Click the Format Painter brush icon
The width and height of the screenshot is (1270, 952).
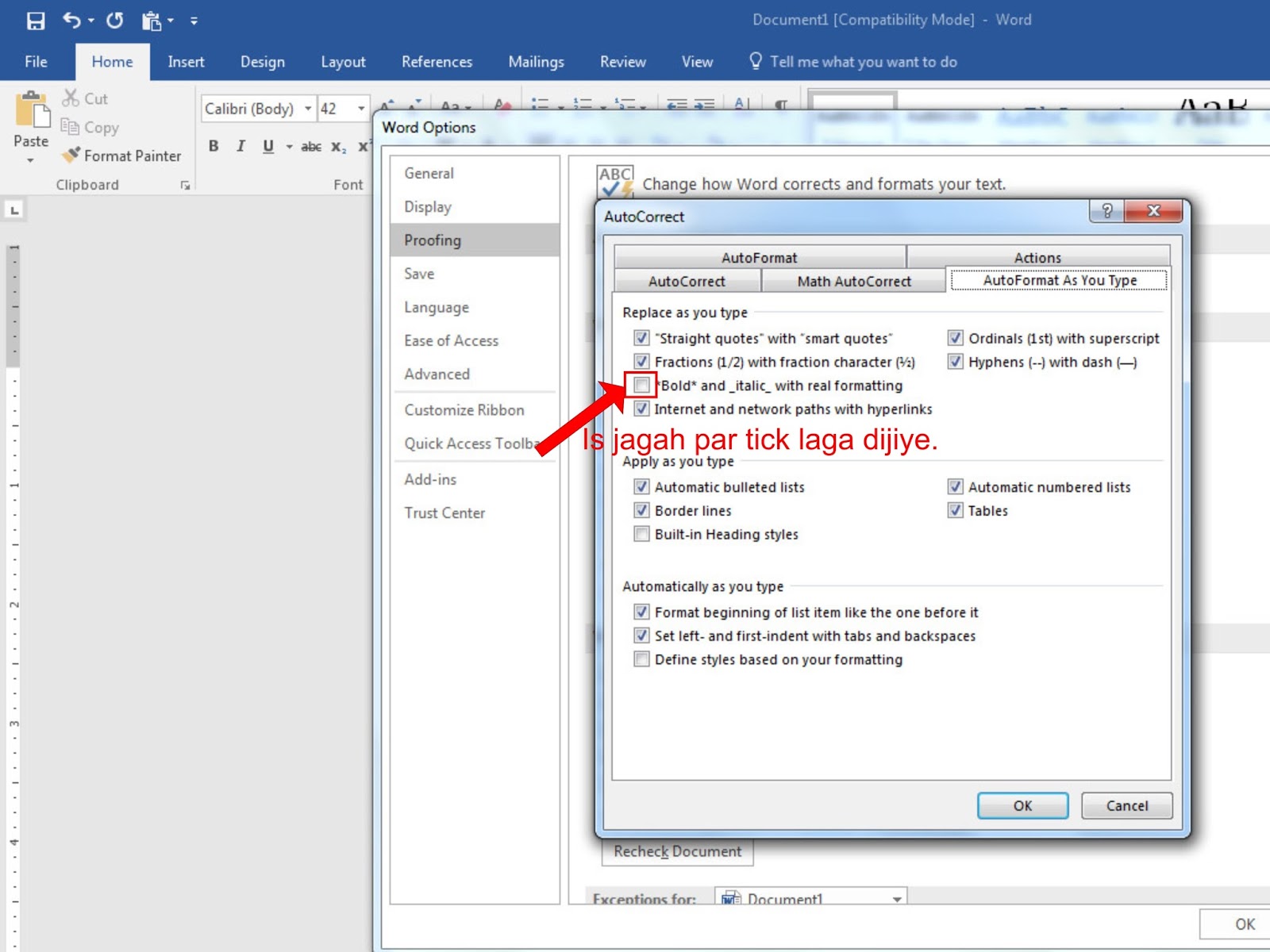click(71, 155)
